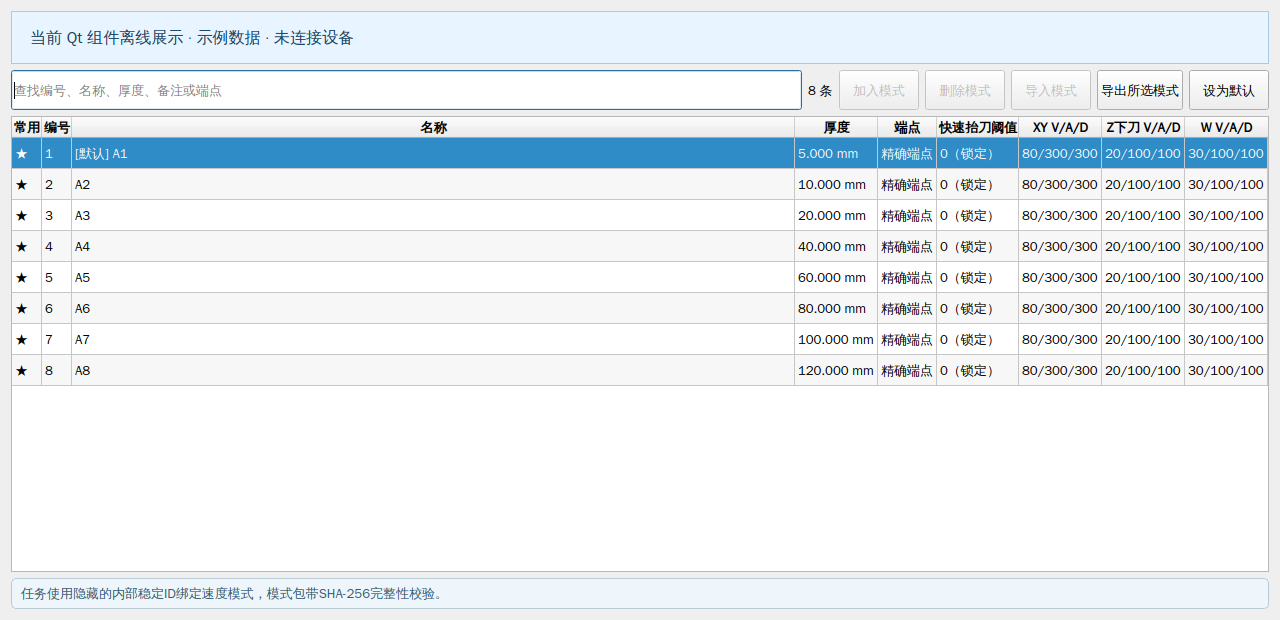This screenshot has height=620, width=1280.
Task: Sort by the 常用 column header
Action: point(27,128)
